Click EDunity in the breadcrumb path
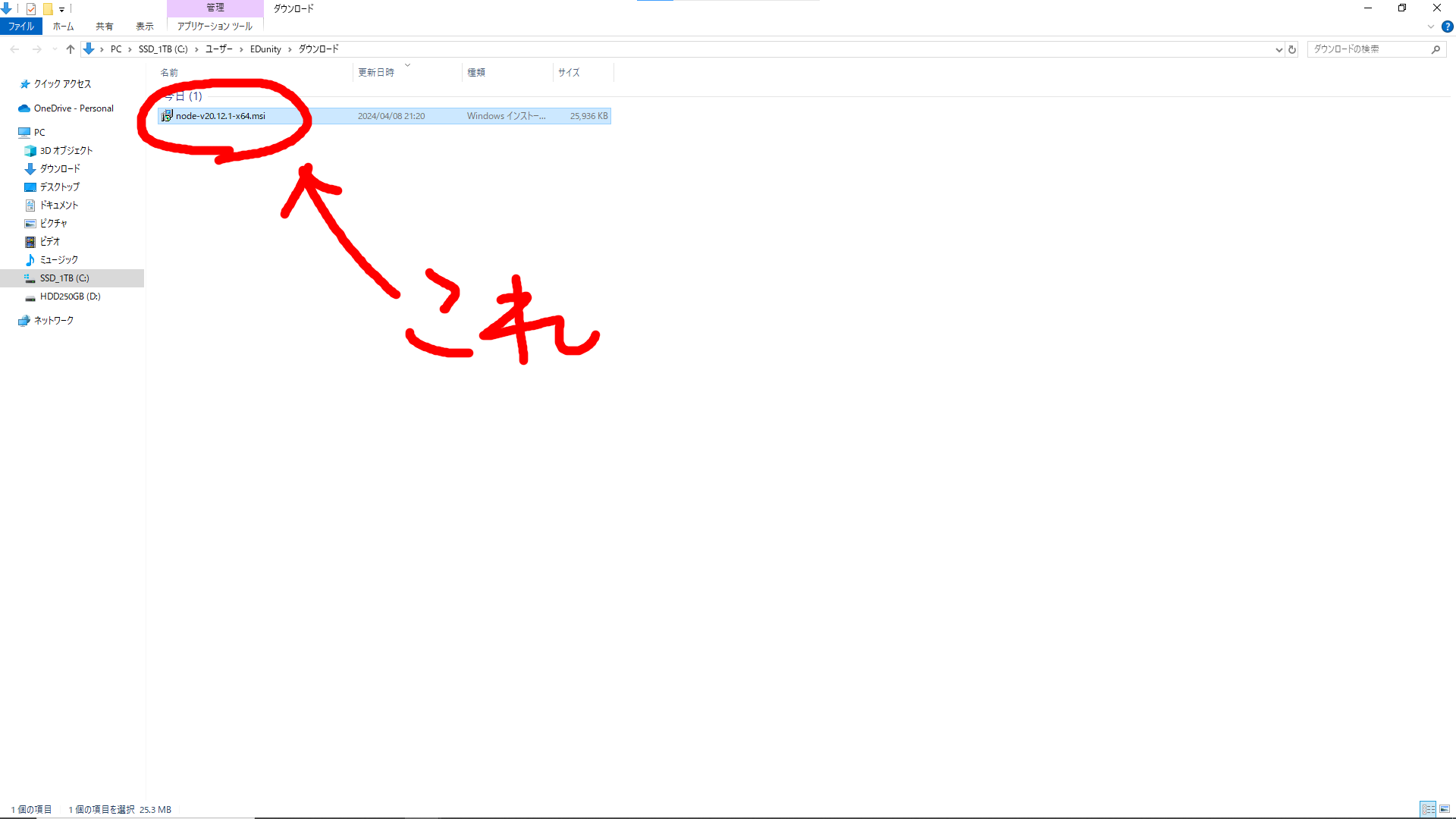1456x819 pixels. 265,49
